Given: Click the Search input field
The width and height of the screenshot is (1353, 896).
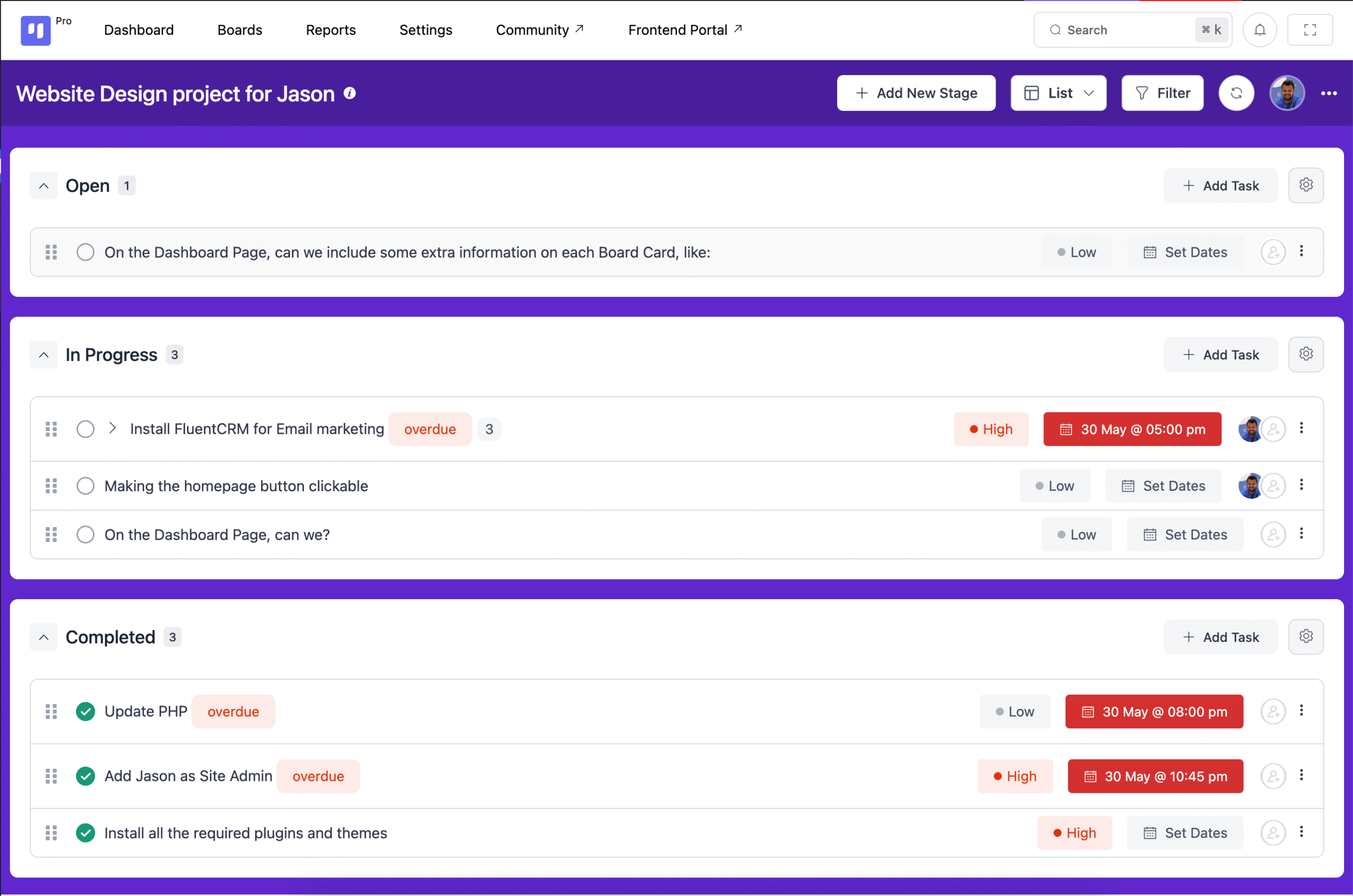Looking at the screenshot, I should click(x=1120, y=30).
